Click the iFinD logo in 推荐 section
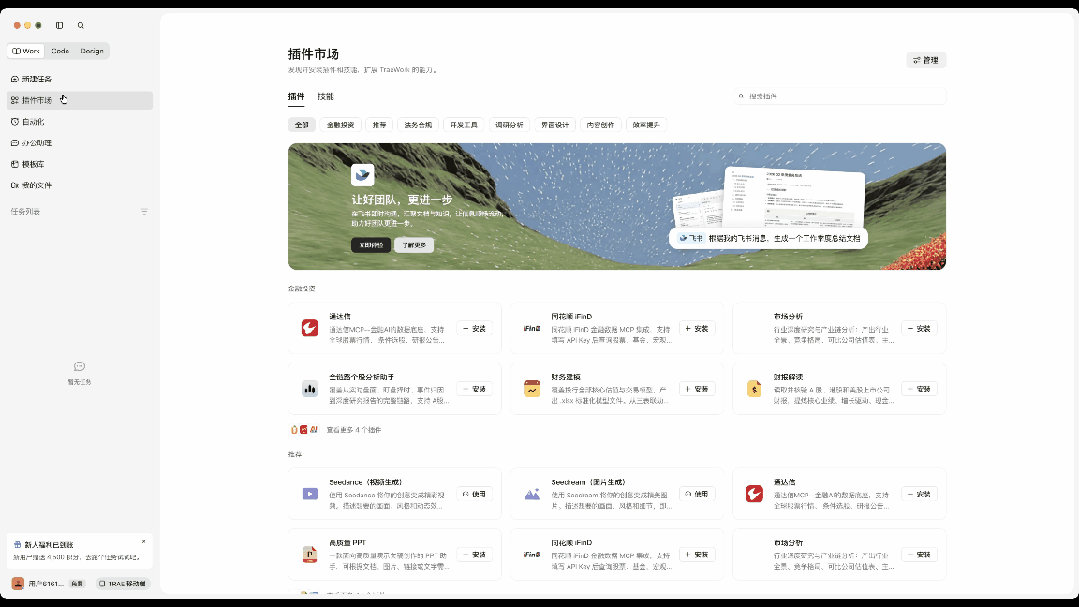This screenshot has width=1079, height=607. pyautogui.click(x=532, y=555)
